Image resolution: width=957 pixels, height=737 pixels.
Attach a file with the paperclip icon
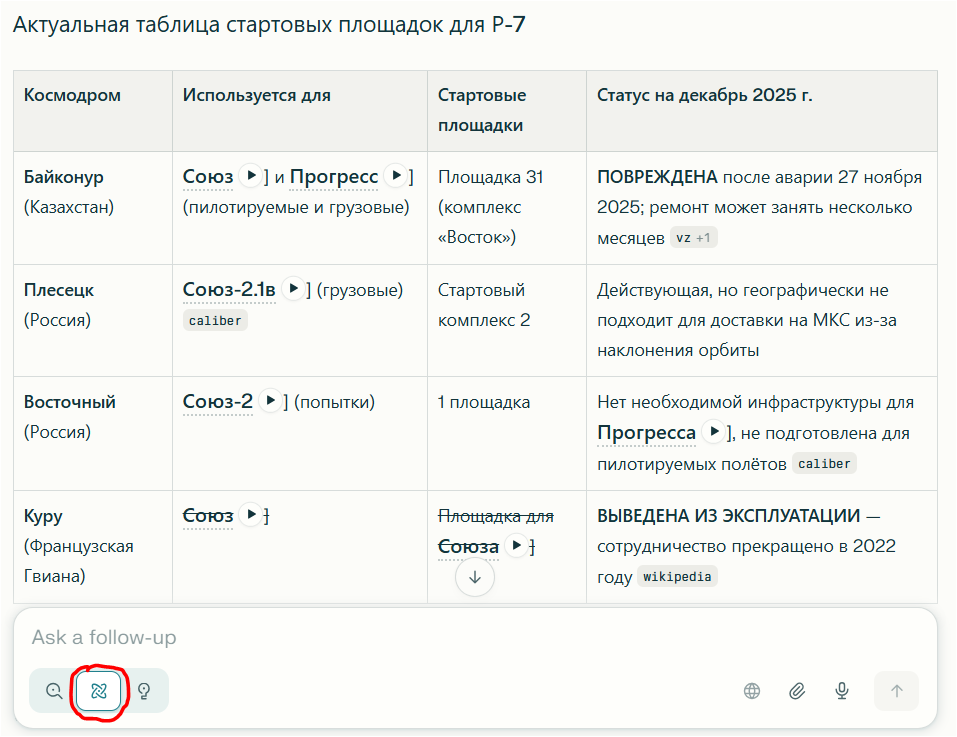pyautogui.click(x=797, y=690)
